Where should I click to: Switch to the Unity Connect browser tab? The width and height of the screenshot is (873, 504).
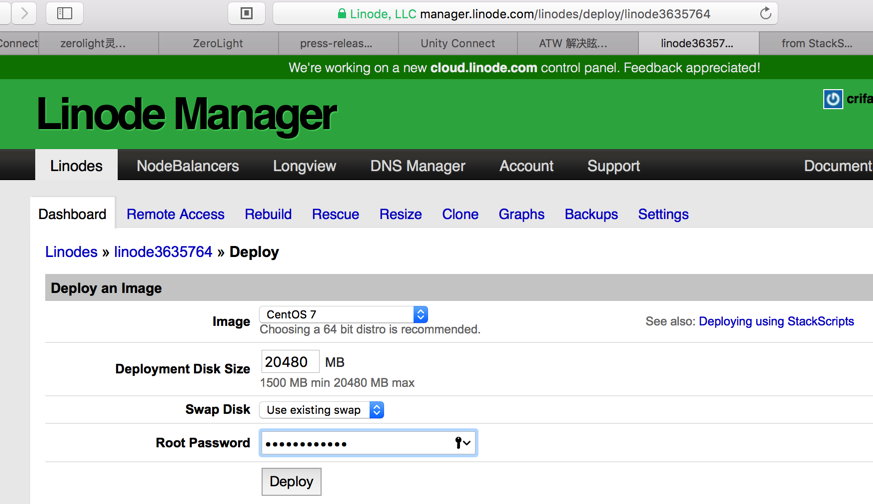[x=458, y=43]
